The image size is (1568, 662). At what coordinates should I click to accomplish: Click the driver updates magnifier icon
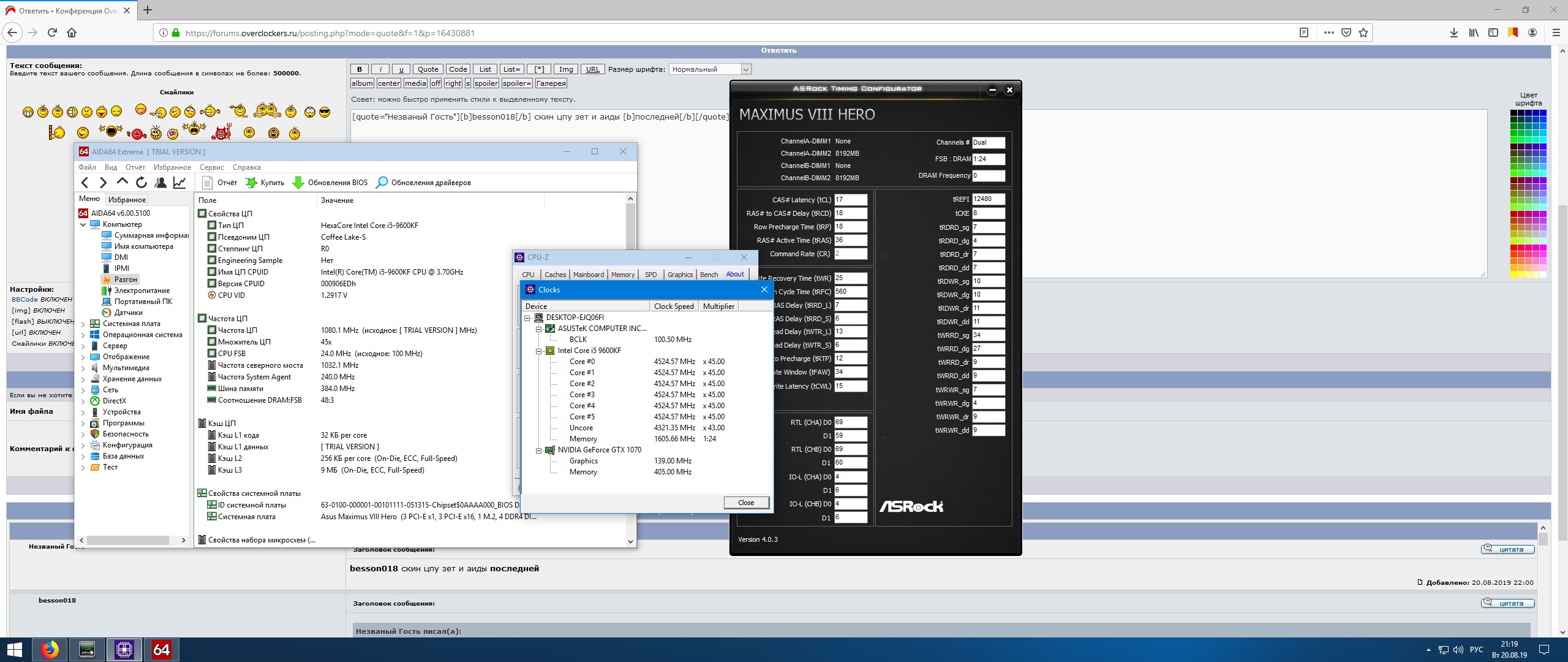[382, 182]
